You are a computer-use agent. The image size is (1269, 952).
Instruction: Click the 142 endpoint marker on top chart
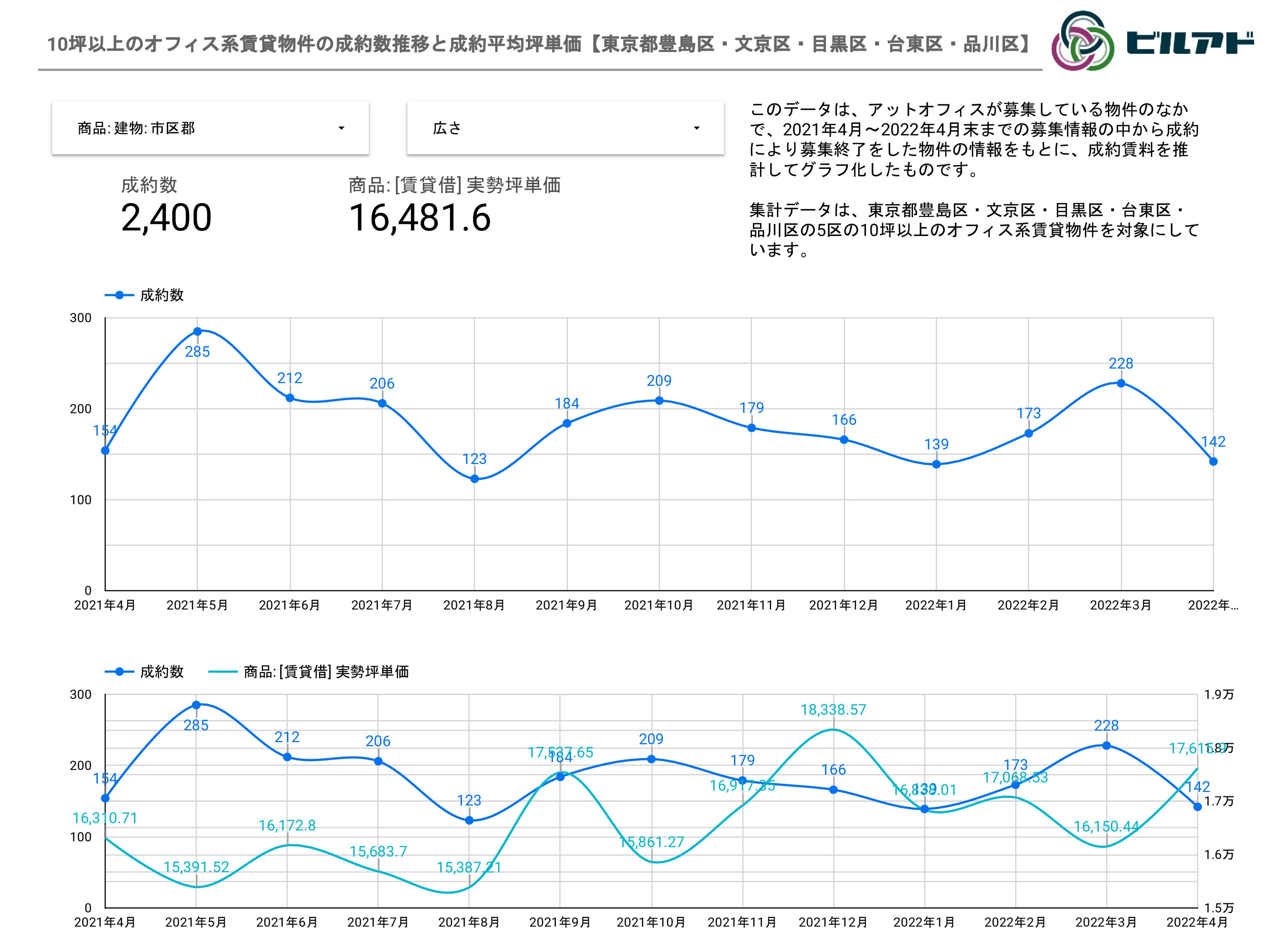tap(1213, 462)
